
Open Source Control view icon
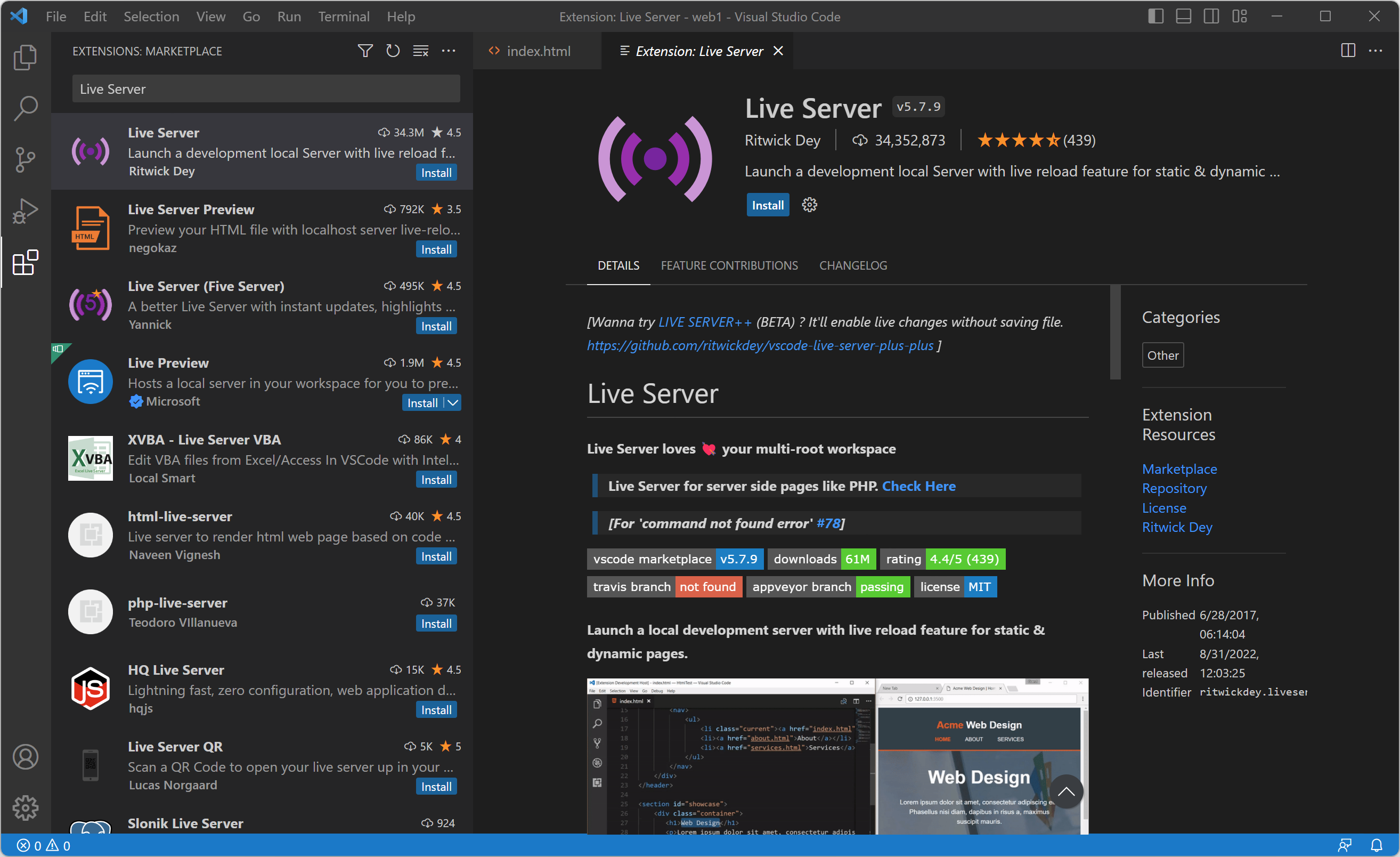(25, 159)
